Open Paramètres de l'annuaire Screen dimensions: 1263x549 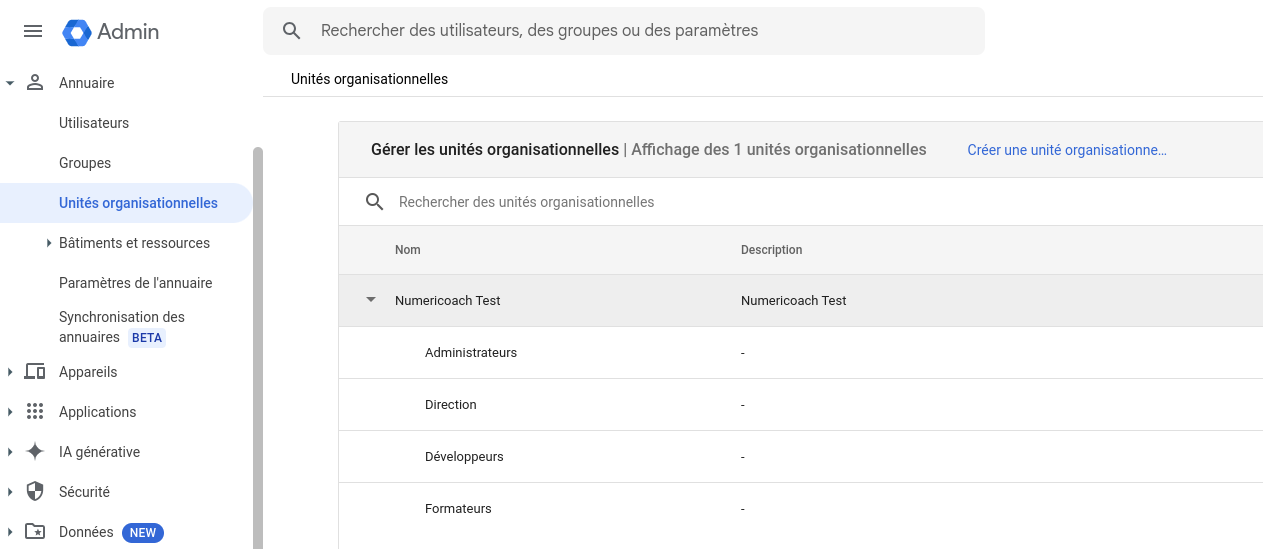[135, 283]
